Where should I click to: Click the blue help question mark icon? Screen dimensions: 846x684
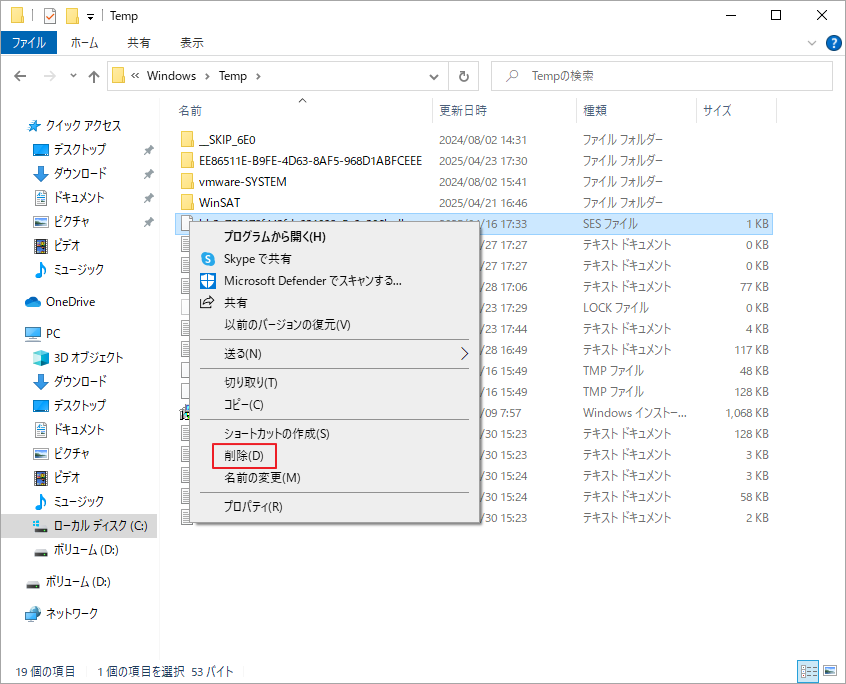click(834, 43)
